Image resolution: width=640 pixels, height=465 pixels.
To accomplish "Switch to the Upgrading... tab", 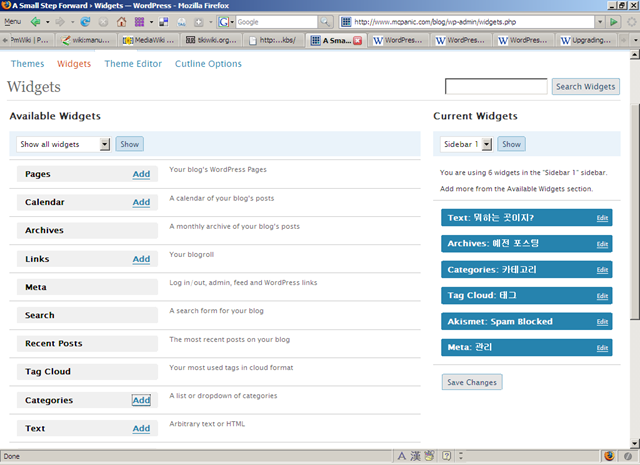I will tap(586, 40).
